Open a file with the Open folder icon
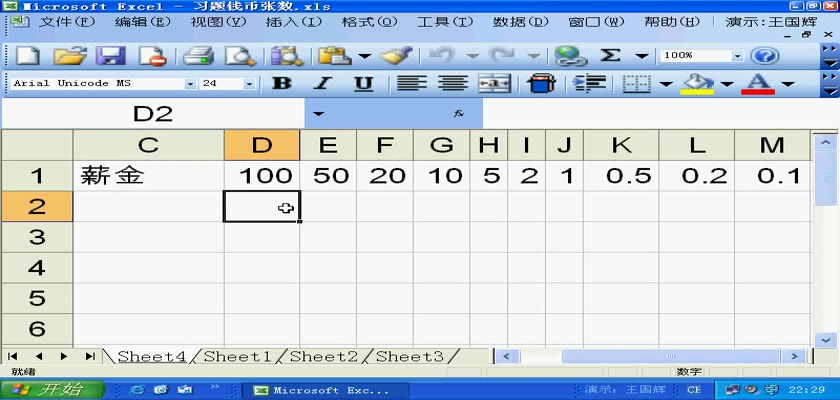Screen dimensions: 840x400 [x=69, y=56]
